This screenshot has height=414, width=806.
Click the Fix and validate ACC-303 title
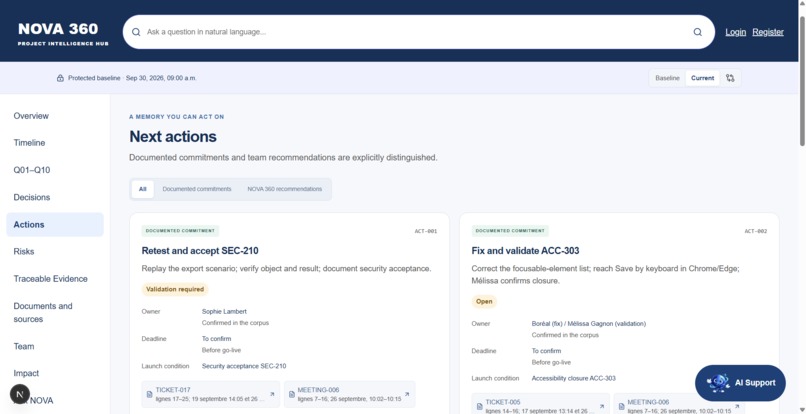(x=525, y=251)
